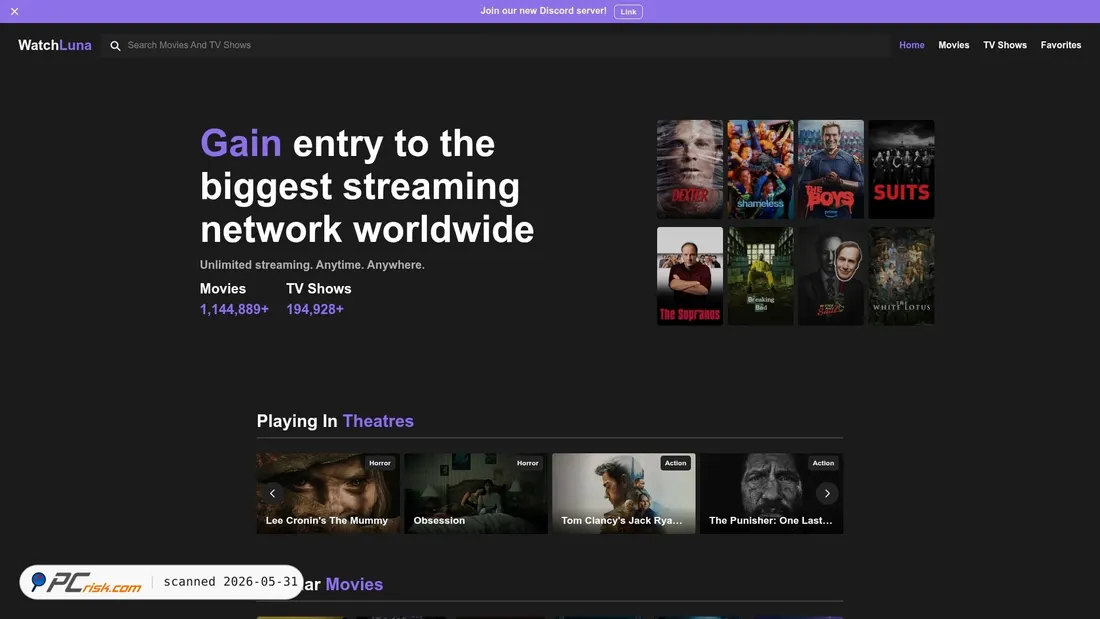
Task: Click Horror tag on Obsession card
Action: point(528,463)
